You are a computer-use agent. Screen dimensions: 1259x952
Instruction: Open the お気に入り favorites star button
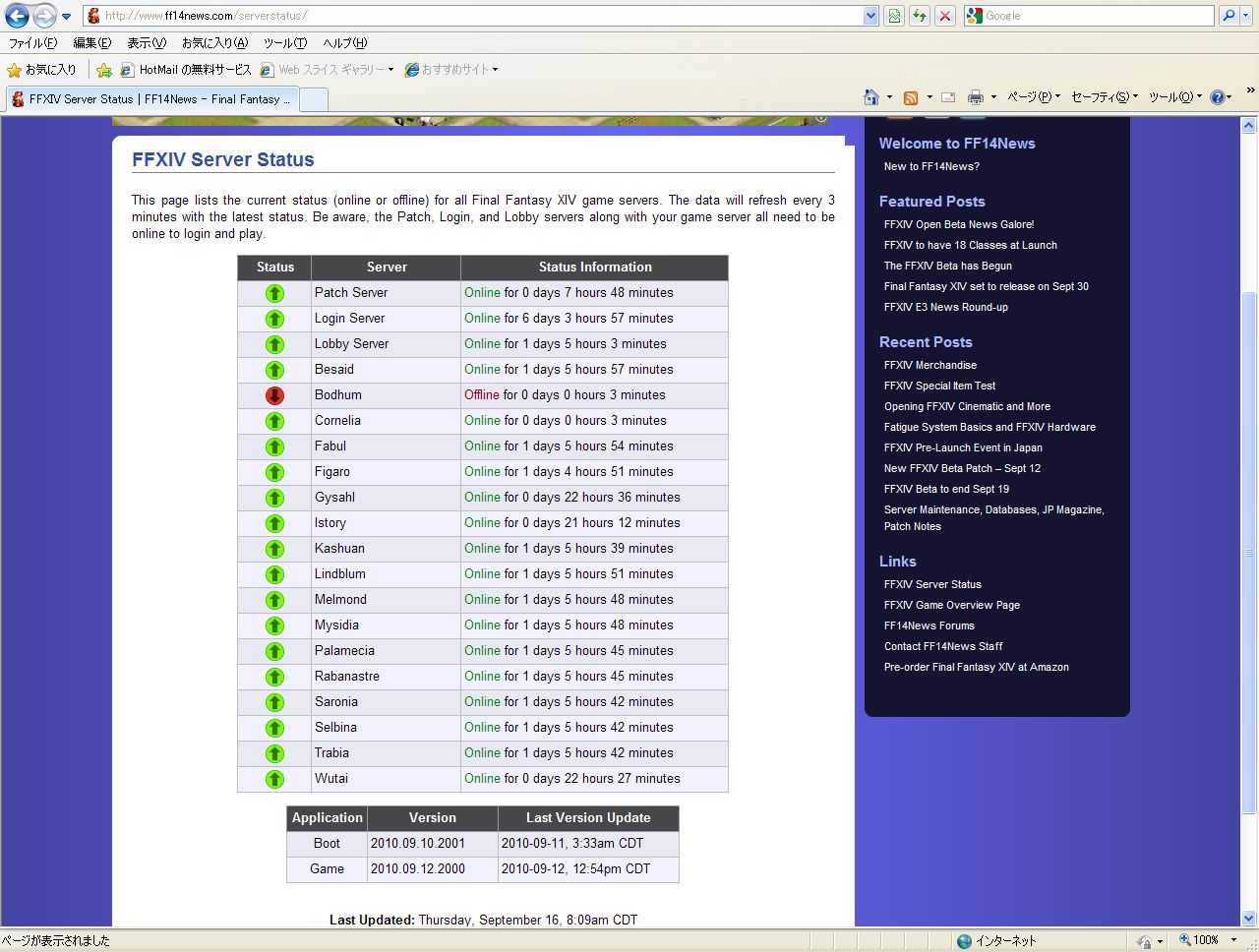41,70
